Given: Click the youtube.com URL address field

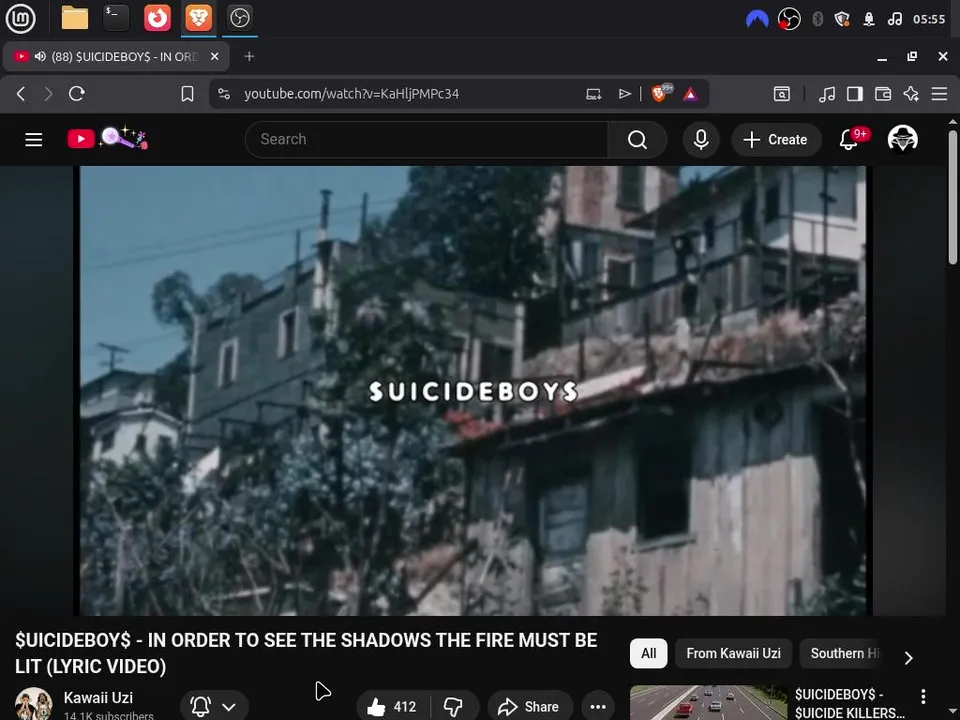Looking at the screenshot, I should [351, 94].
